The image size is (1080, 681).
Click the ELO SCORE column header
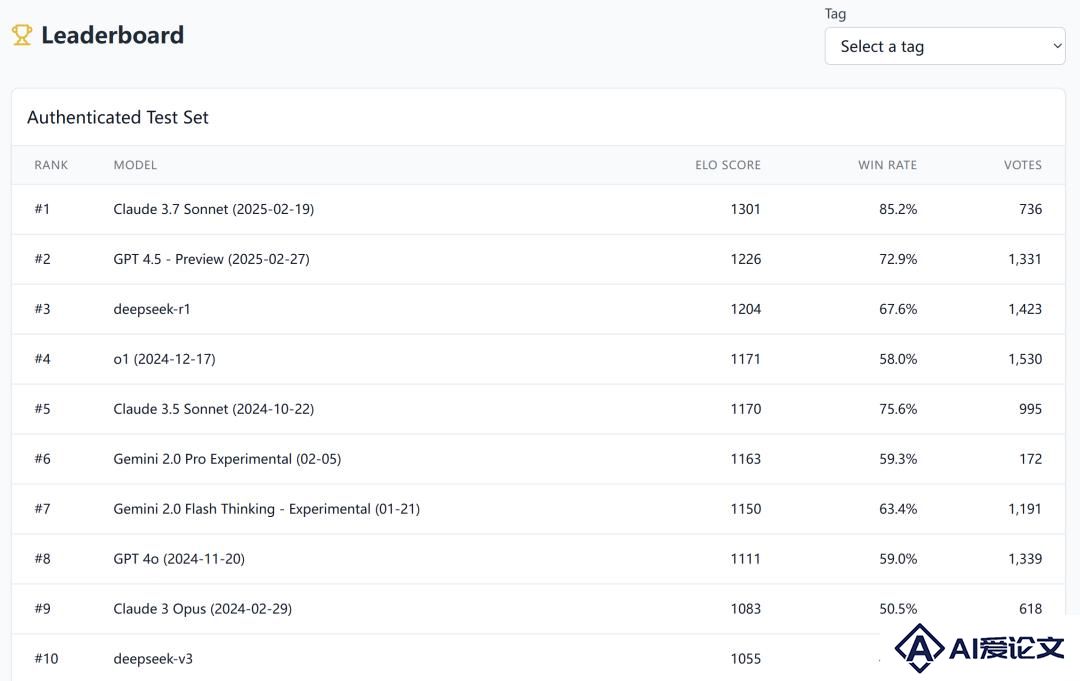pos(727,165)
